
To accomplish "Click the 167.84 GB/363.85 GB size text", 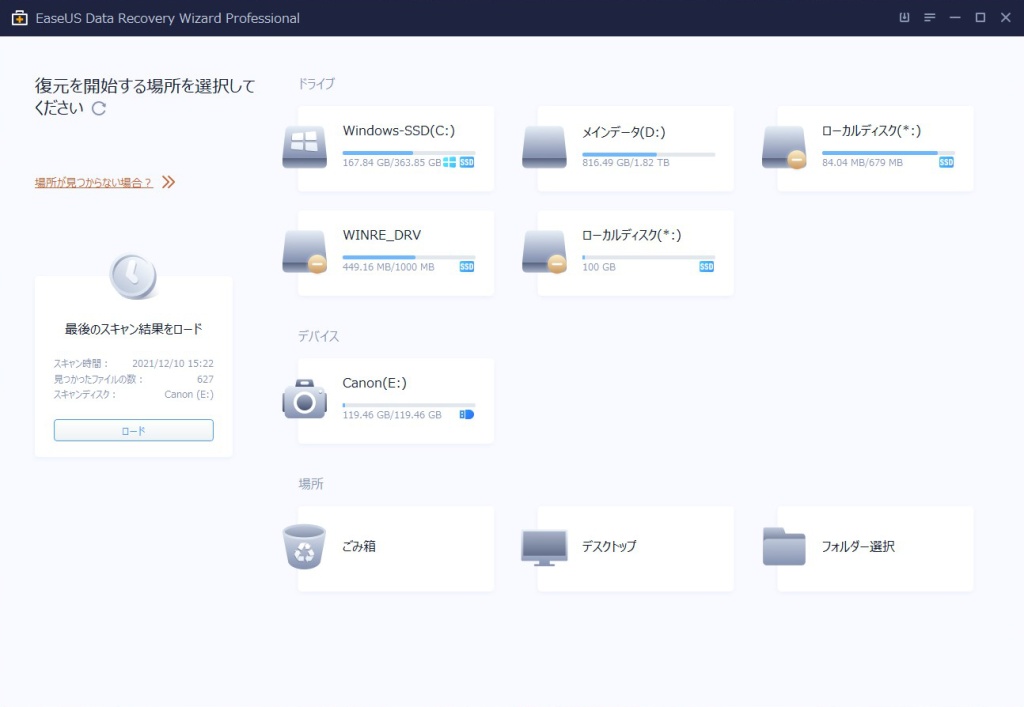I will pos(392,163).
